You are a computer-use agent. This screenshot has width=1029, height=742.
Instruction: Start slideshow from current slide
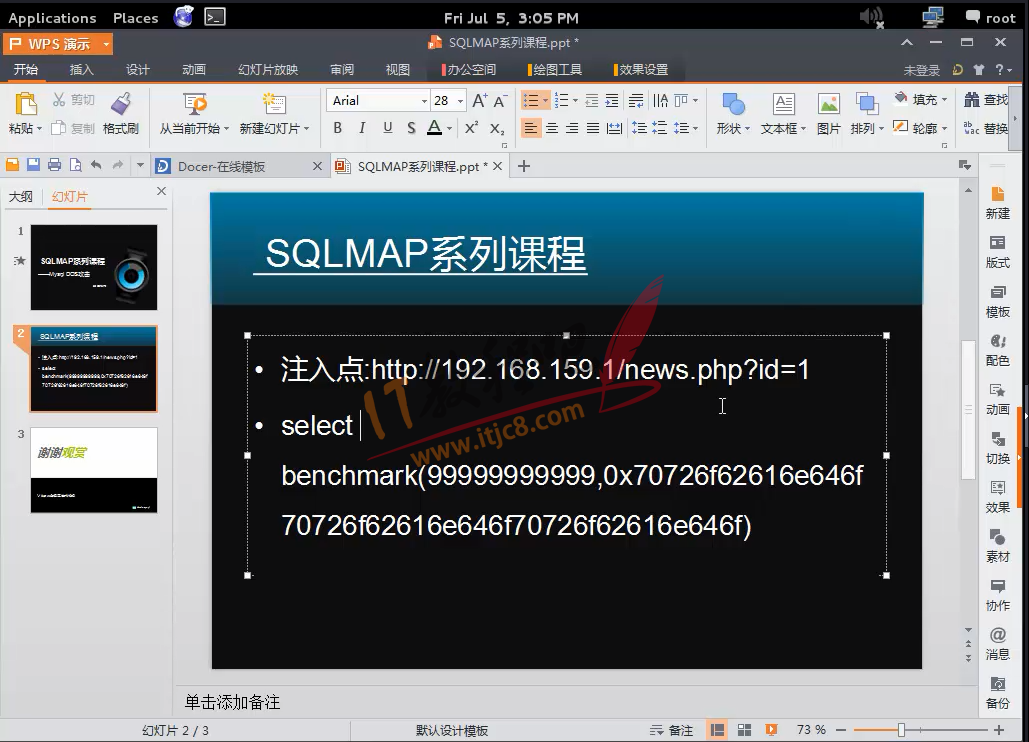(195, 104)
